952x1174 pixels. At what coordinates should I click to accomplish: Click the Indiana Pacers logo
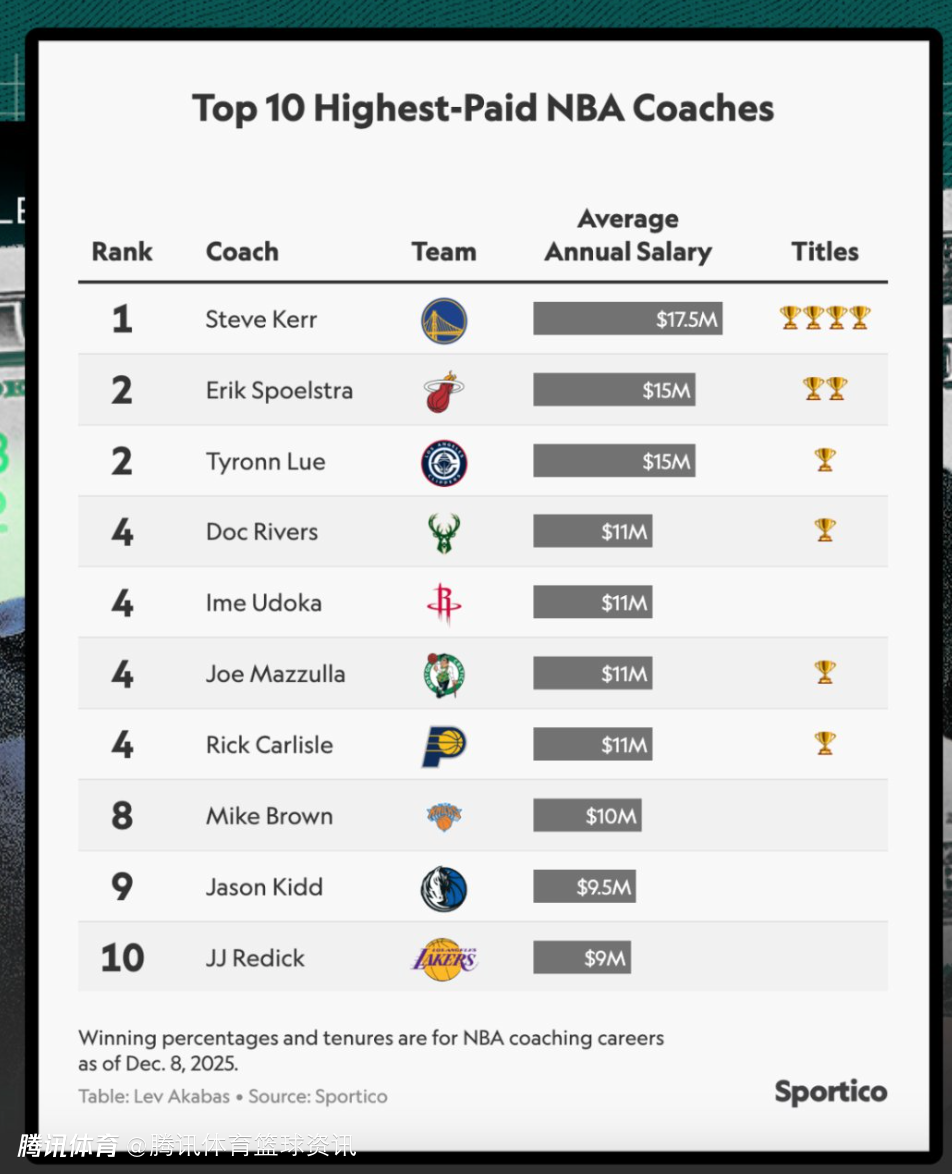coord(443,745)
